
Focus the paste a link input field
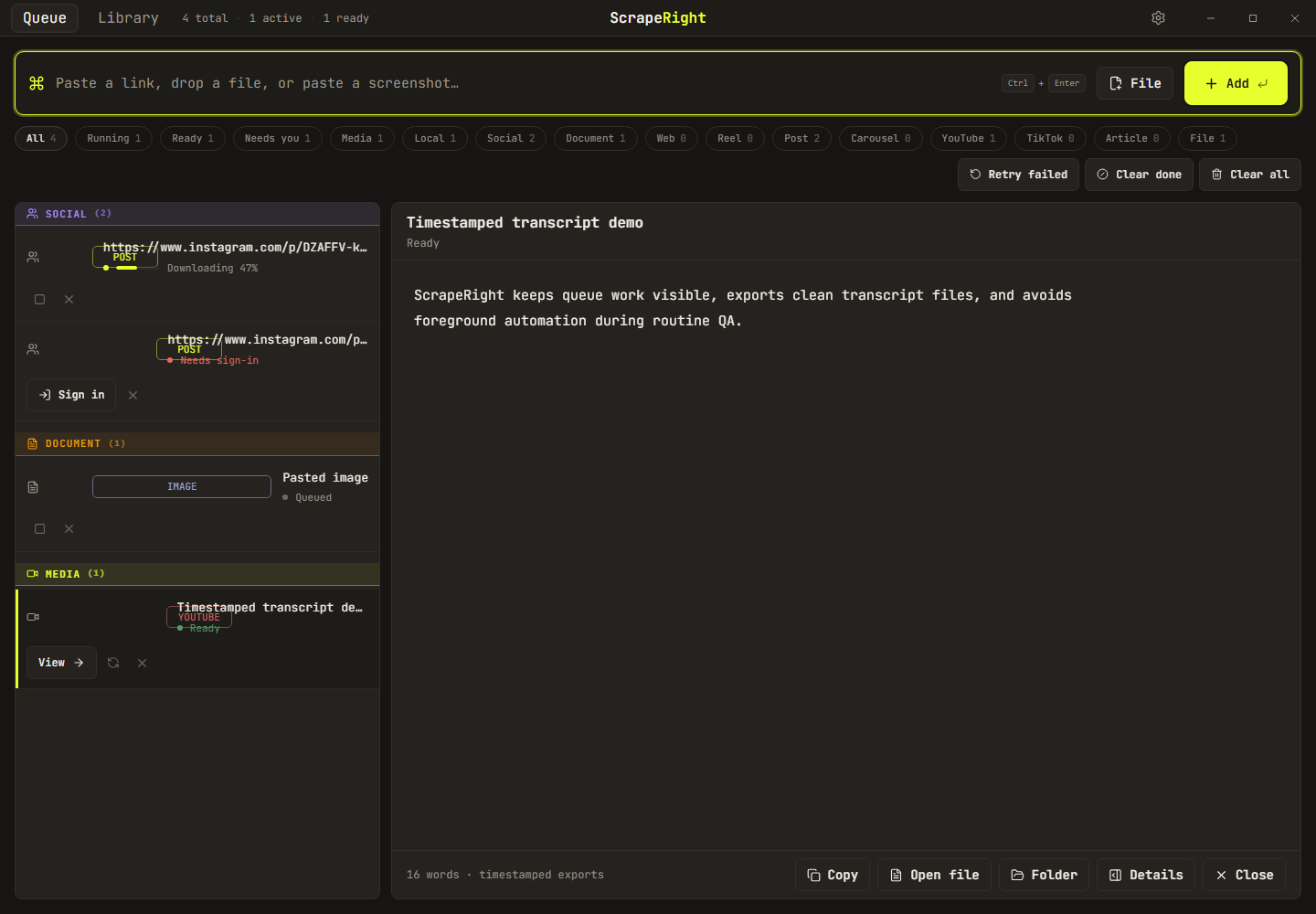521,83
